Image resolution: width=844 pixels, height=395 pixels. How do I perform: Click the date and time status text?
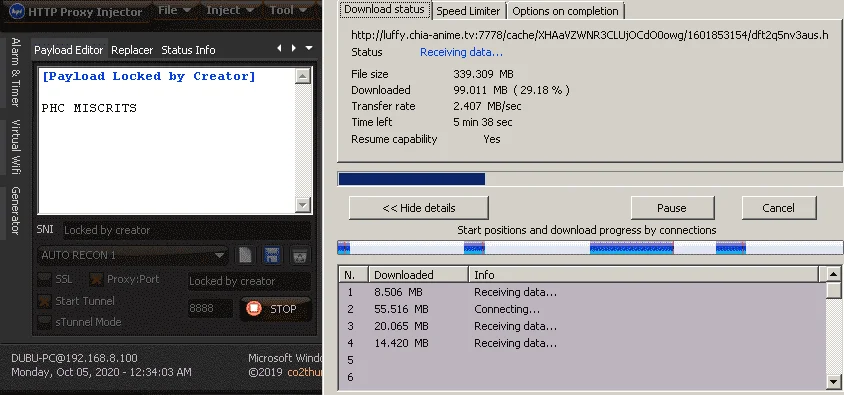(x=101, y=372)
